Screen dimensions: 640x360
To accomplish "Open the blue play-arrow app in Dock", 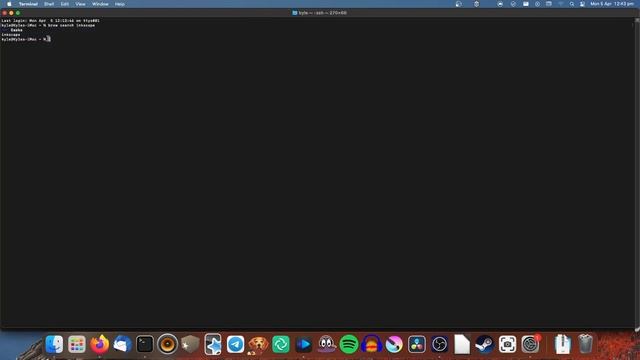I will 303,344.
